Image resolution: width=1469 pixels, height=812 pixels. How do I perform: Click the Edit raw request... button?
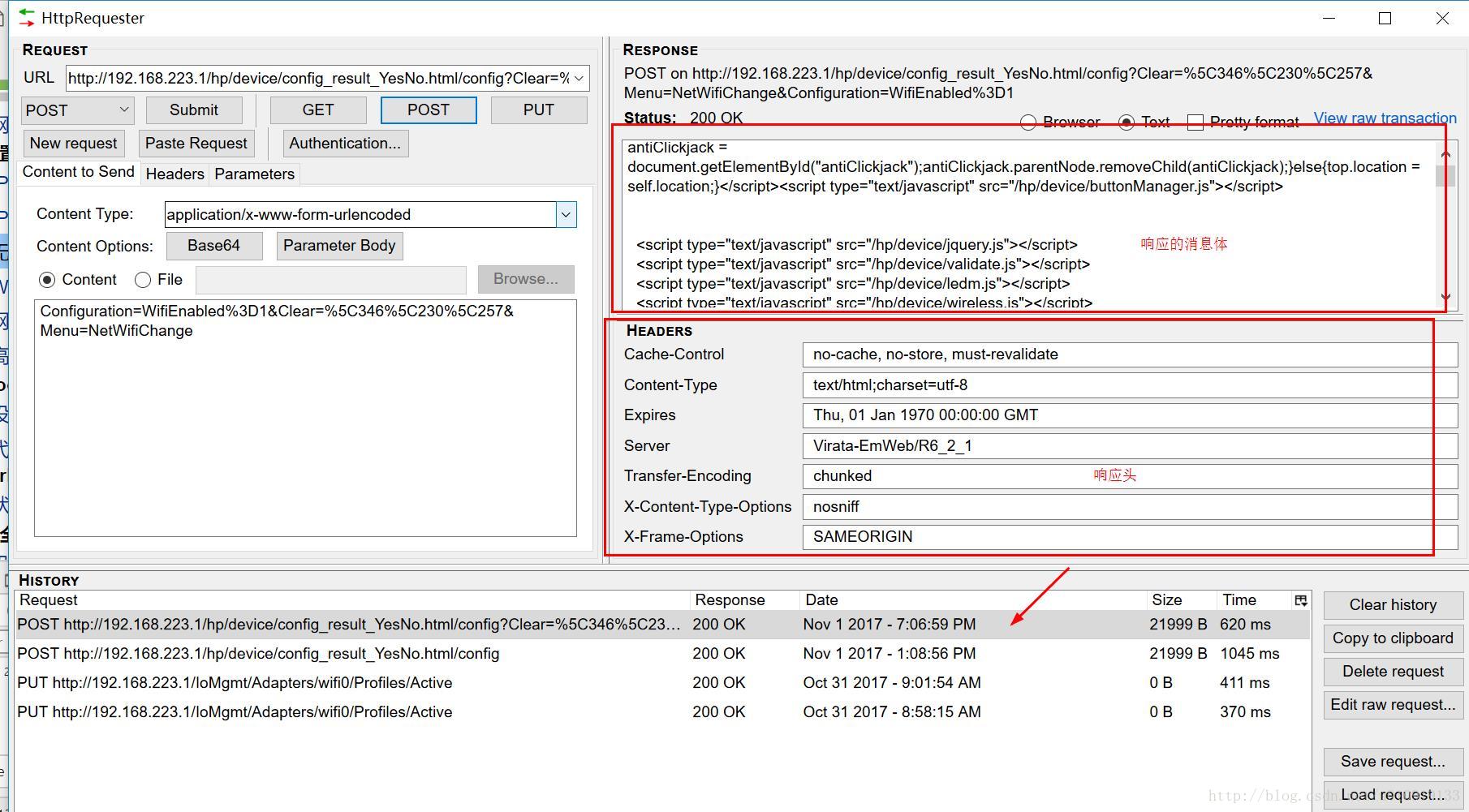[1393, 705]
